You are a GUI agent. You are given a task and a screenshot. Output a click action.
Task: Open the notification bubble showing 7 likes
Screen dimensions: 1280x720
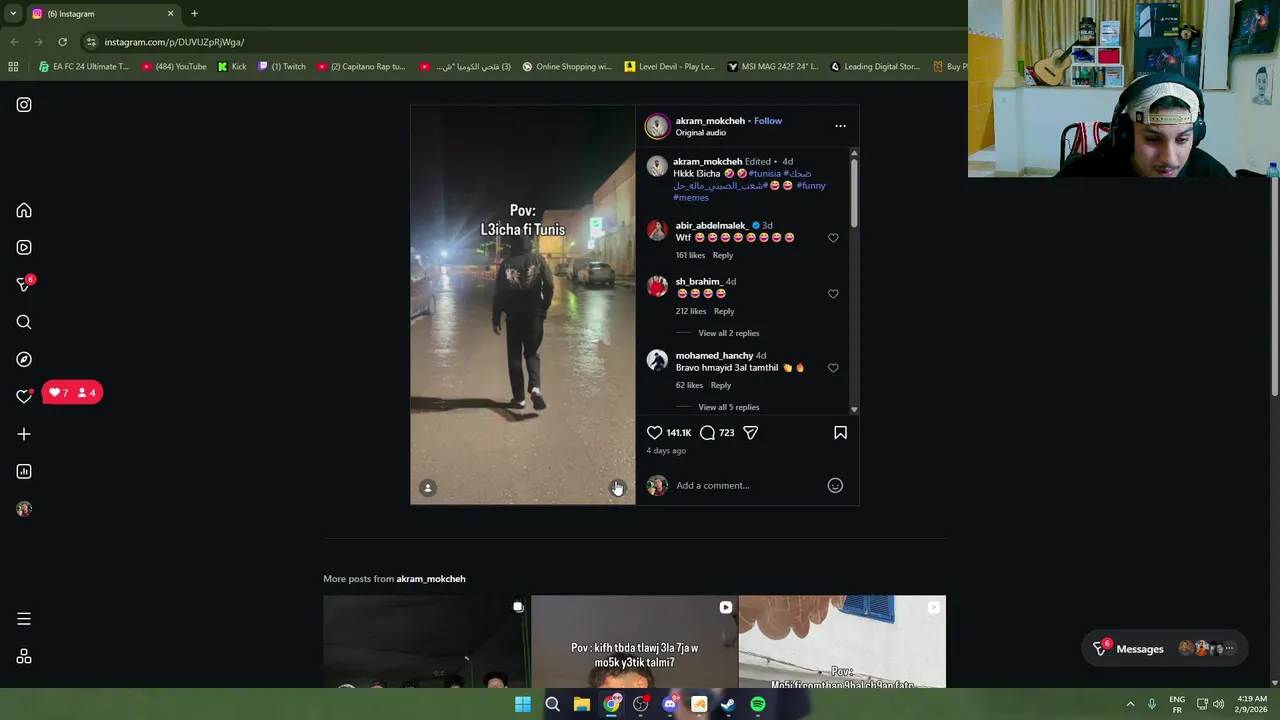coord(72,393)
